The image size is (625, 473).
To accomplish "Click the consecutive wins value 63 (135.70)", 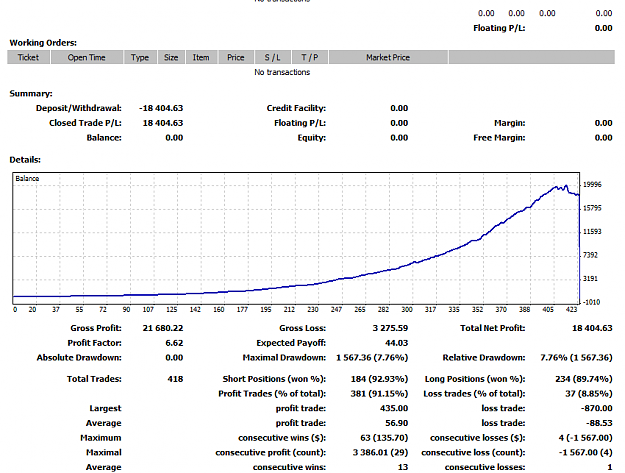I will click(384, 438).
